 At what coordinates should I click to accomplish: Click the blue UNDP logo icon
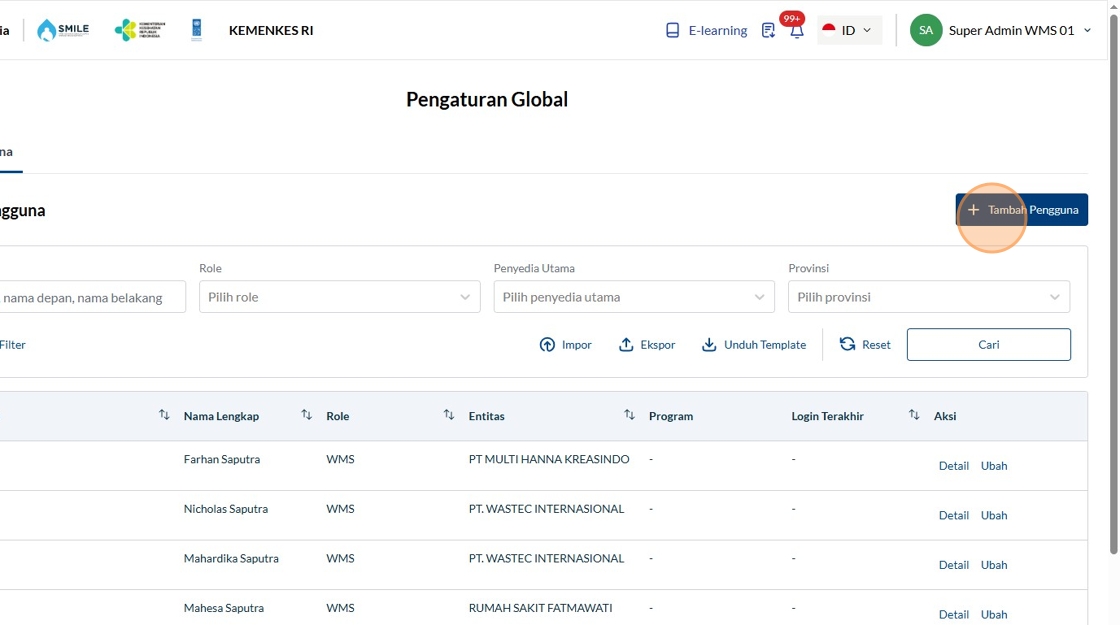pos(196,30)
